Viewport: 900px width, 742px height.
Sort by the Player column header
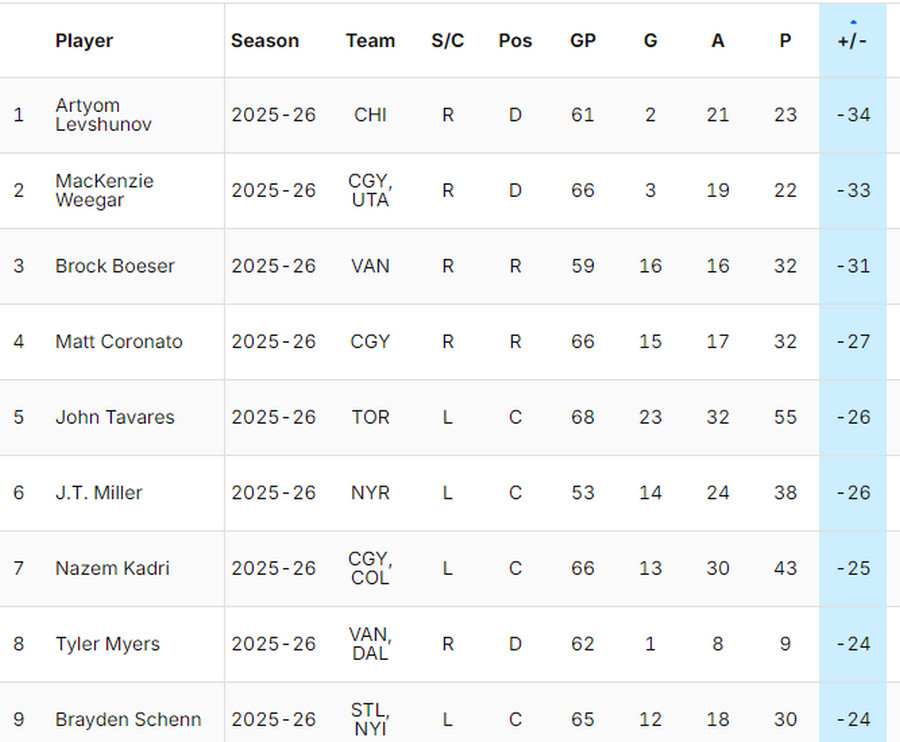(x=84, y=41)
